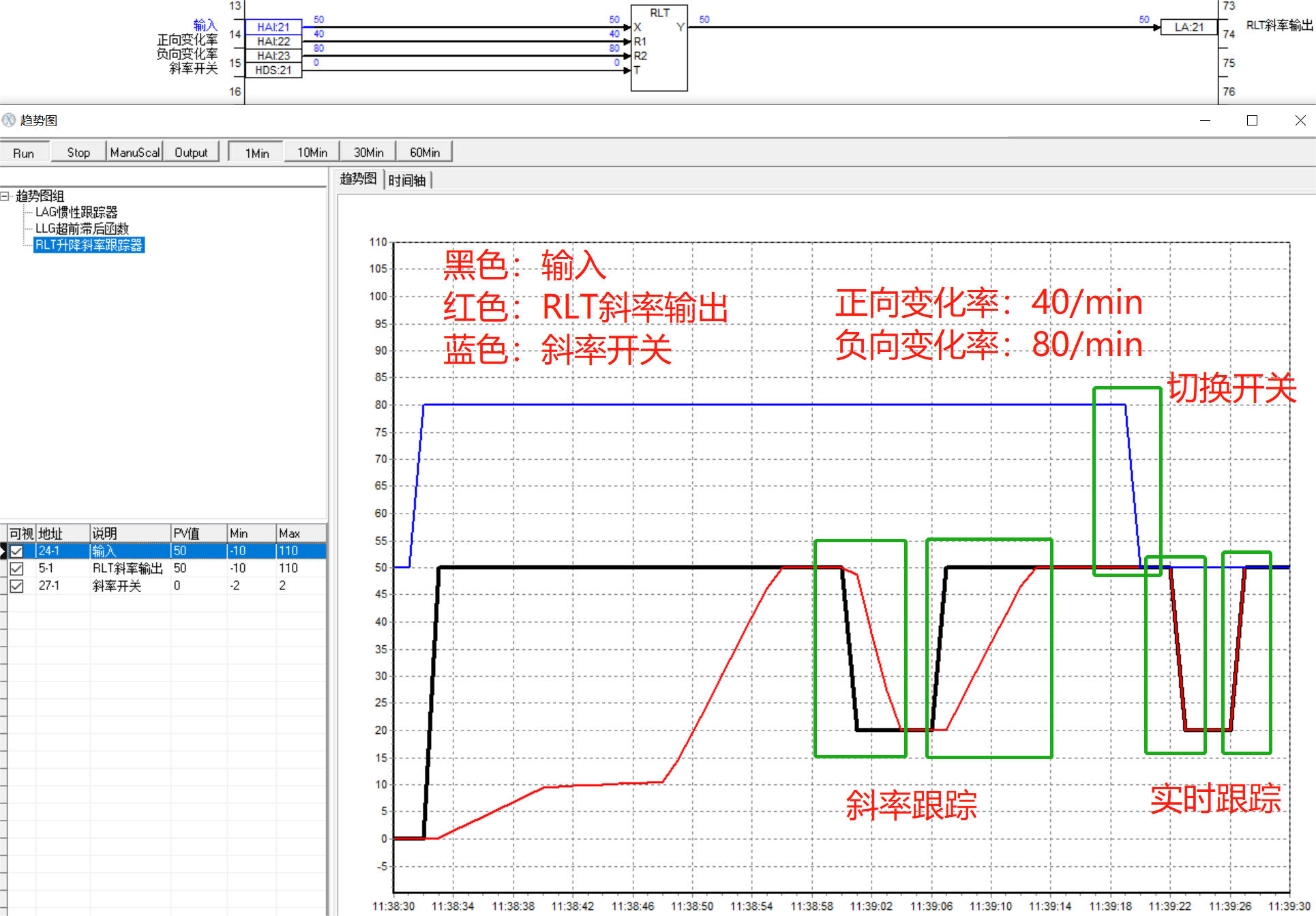
Task: Collapse the 趋势图组 tree node
Action: click(5, 196)
